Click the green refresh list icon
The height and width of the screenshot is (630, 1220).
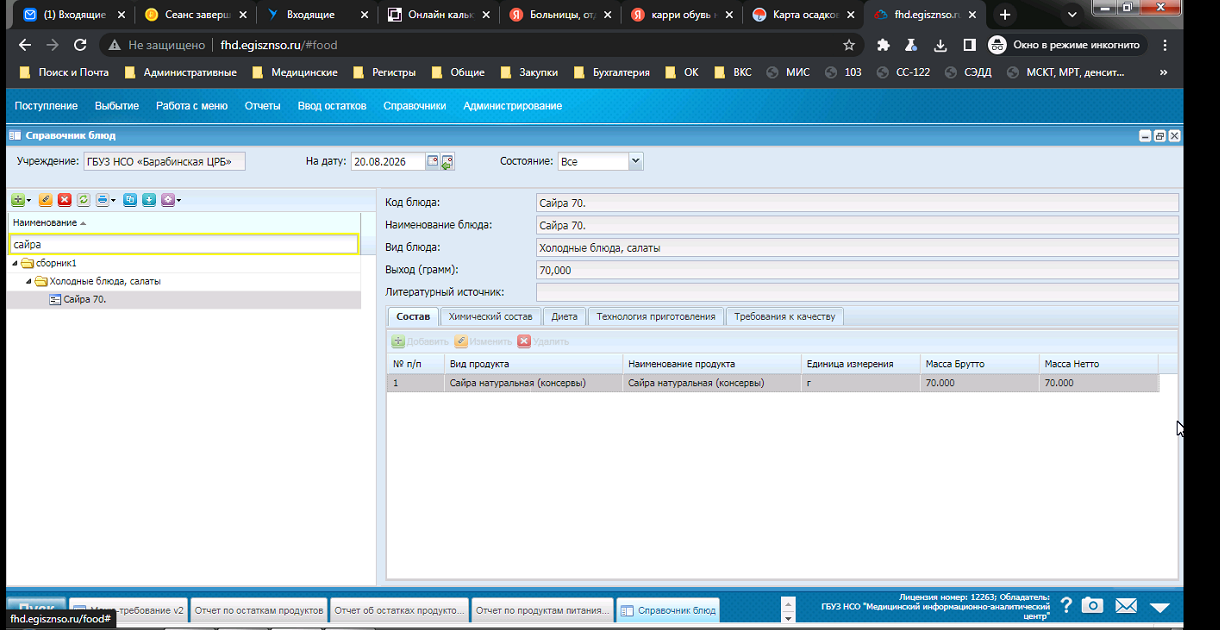pos(84,200)
